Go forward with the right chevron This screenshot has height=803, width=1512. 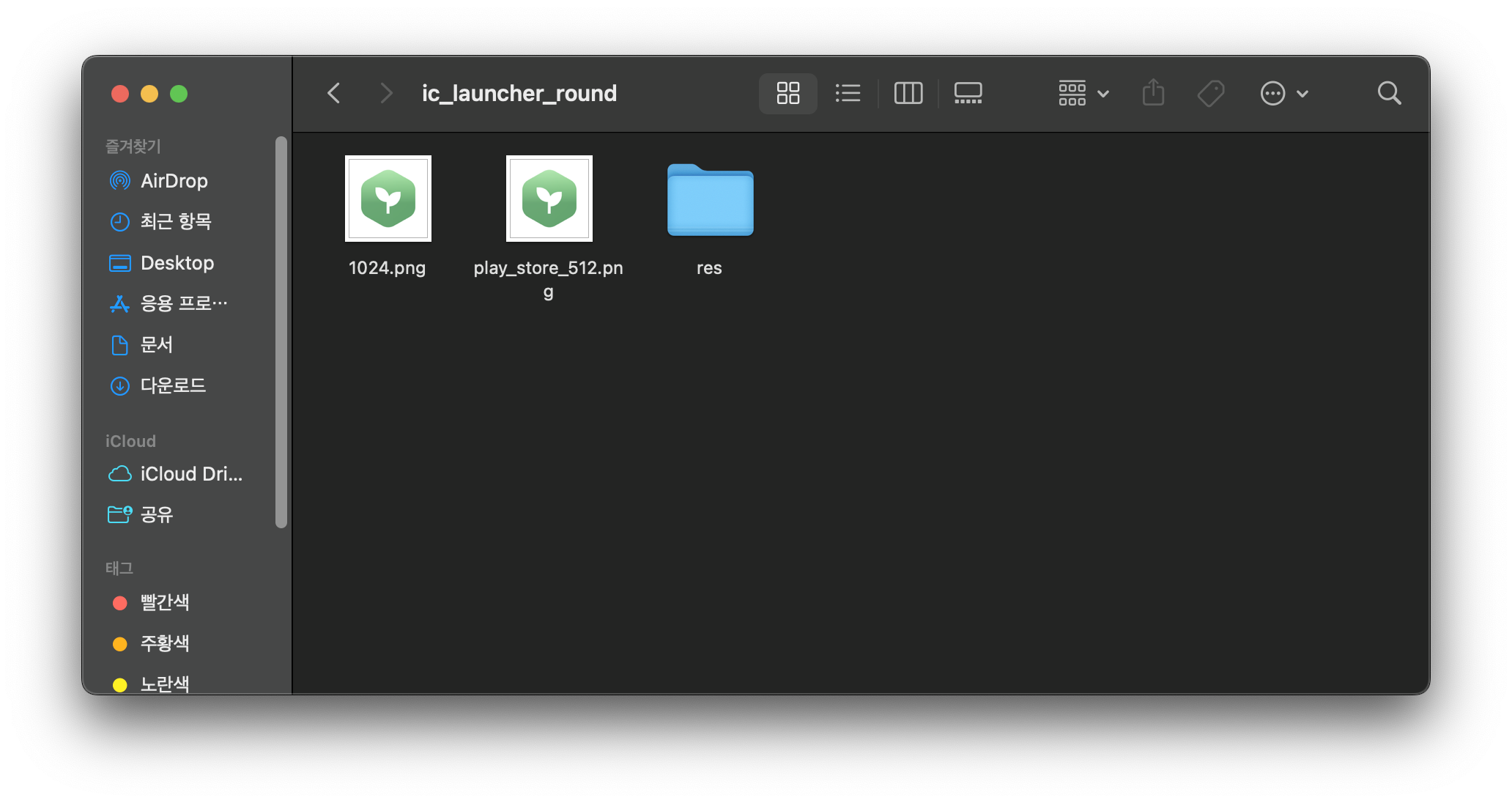pos(386,93)
